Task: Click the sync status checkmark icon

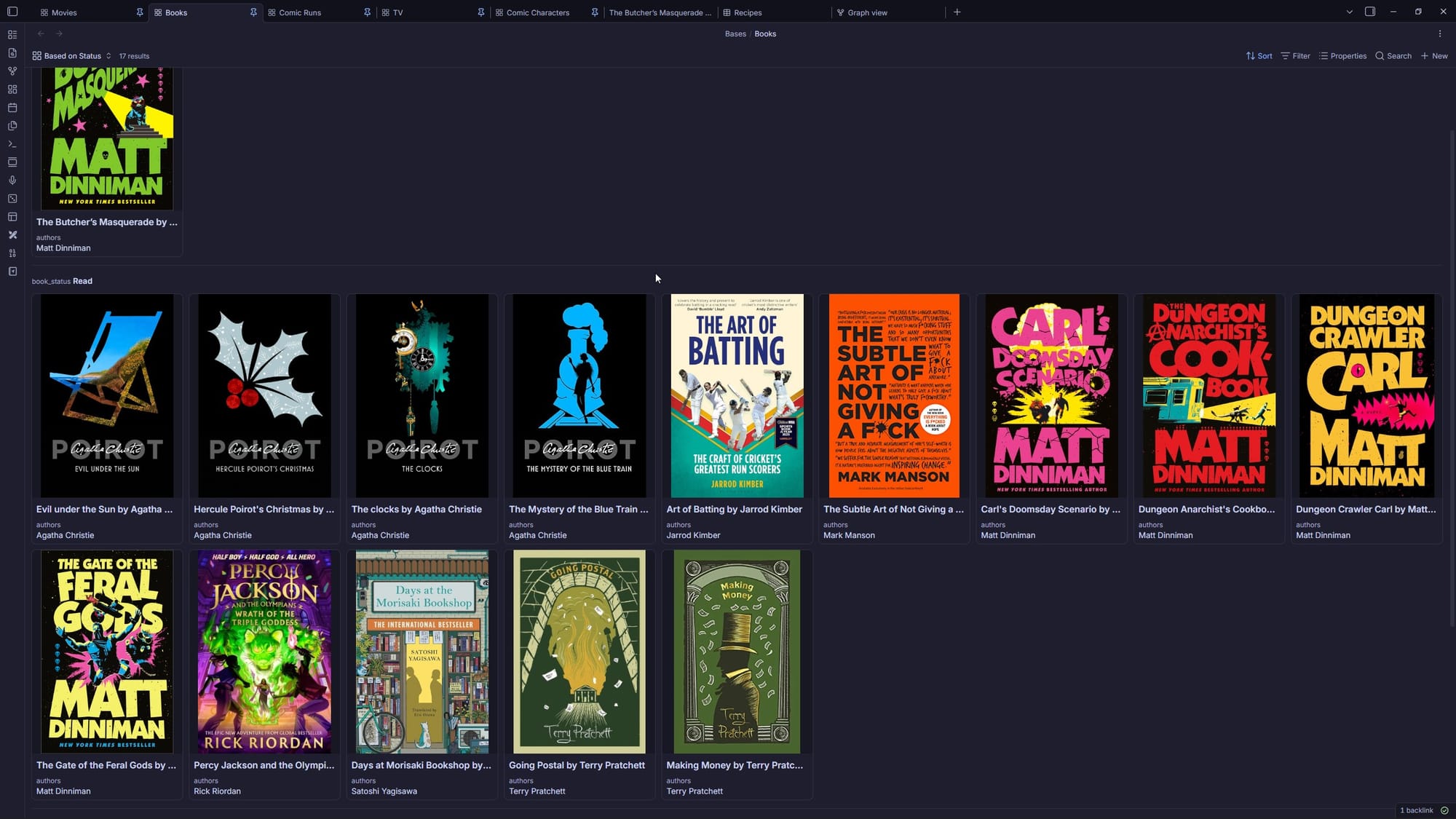Action: tap(1444, 810)
